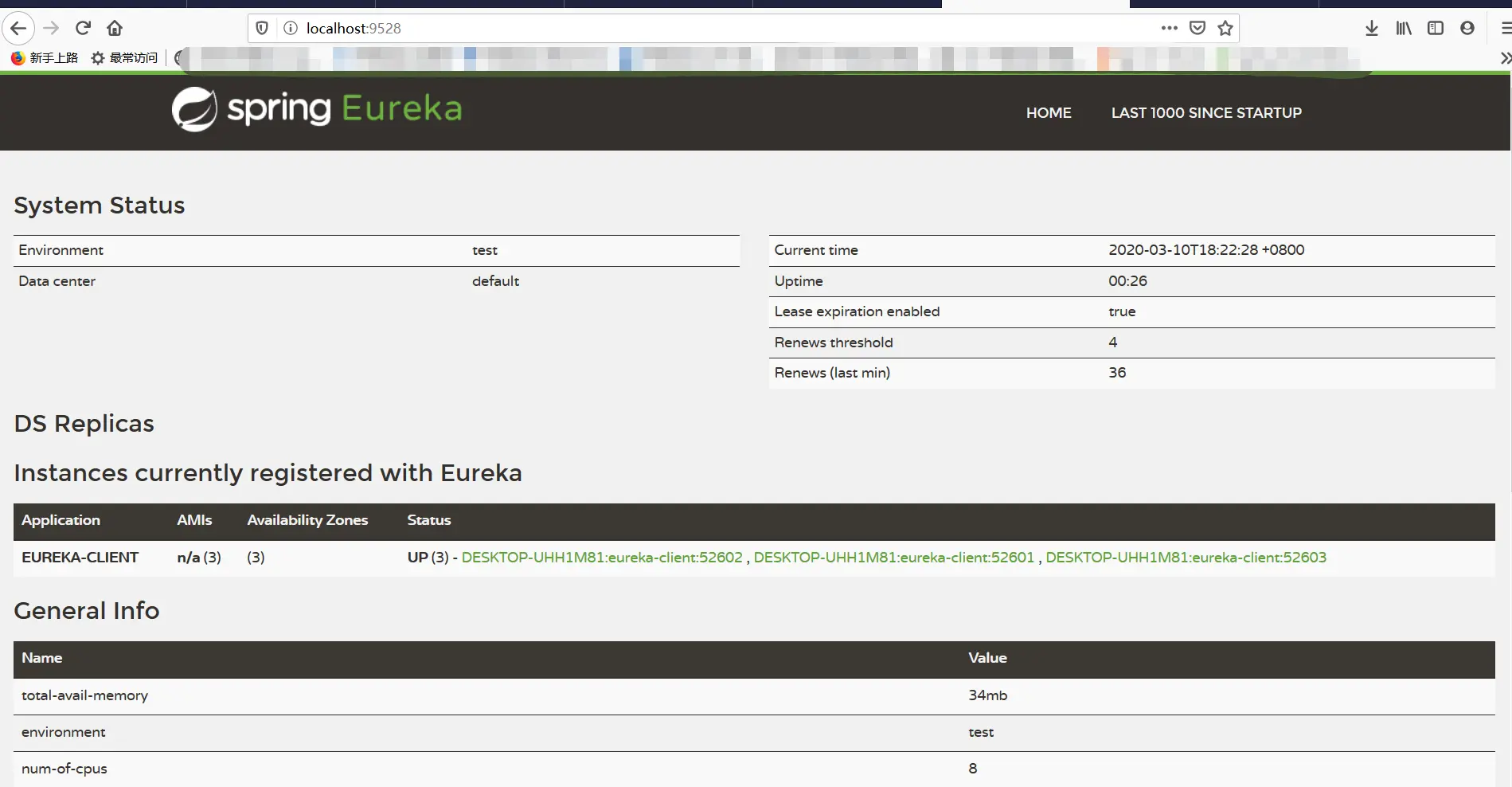Show more bookmarks toolbar items
Image resolution: width=1512 pixels, height=787 pixels.
pyautogui.click(x=1505, y=58)
